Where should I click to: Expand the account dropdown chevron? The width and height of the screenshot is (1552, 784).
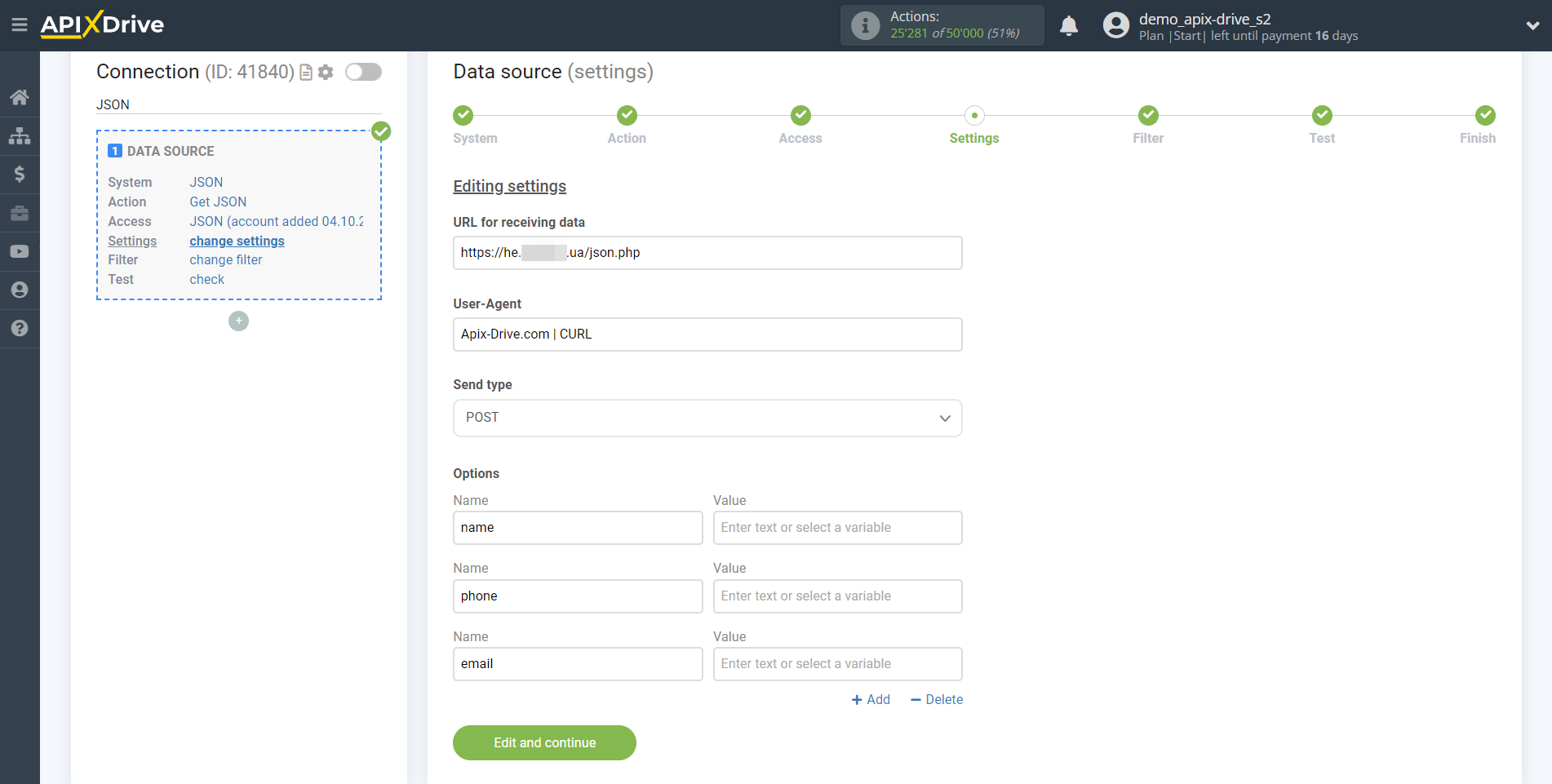point(1532,25)
